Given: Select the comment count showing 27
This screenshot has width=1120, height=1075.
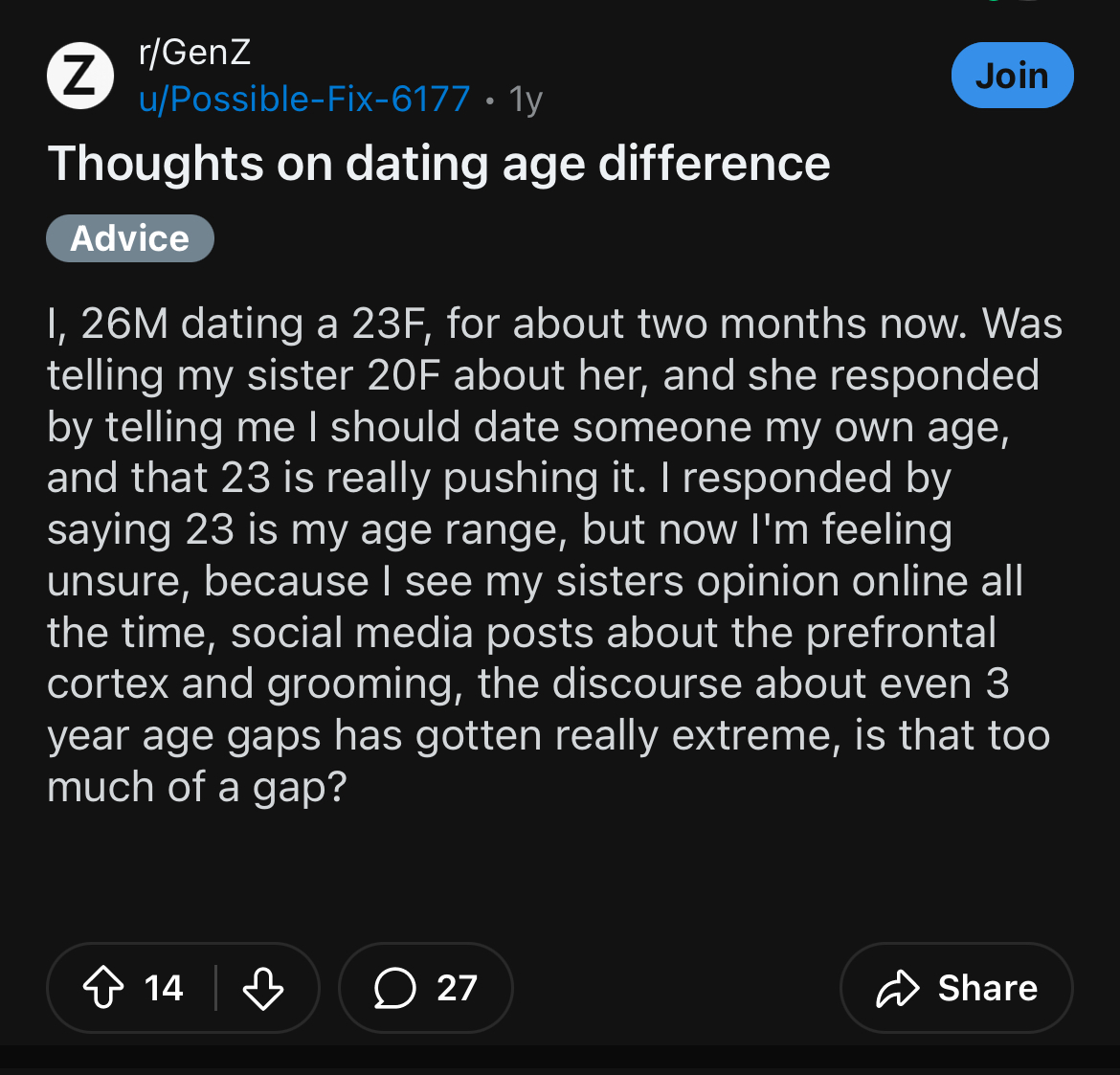Looking at the screenshot, I should (458, 988).
